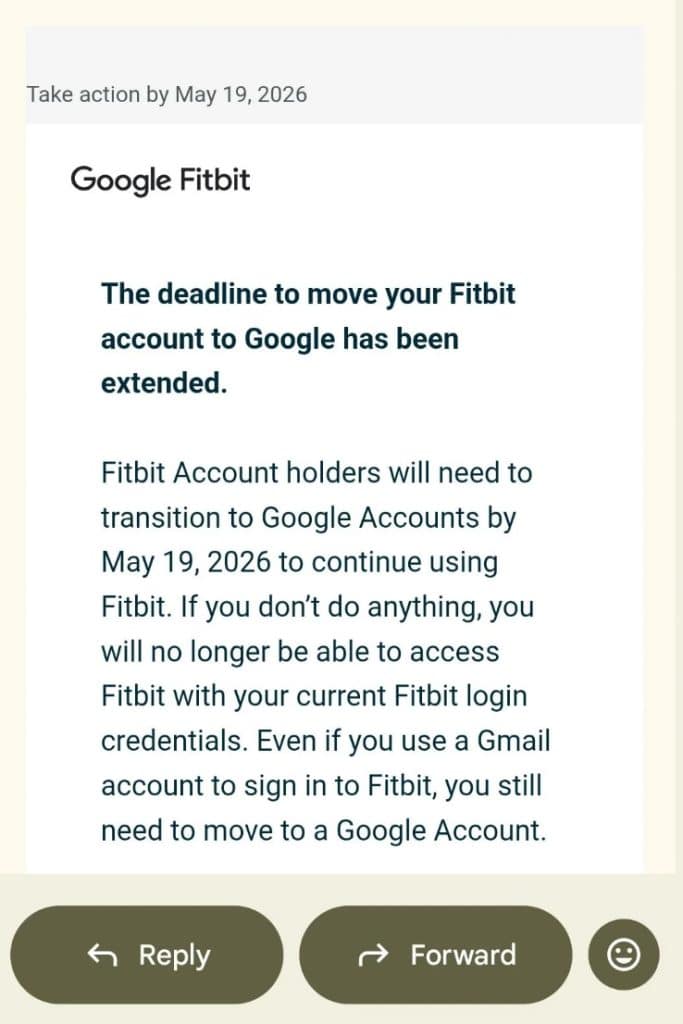Click the Reply button
The height and width of the screenshot is (1024, 683).
point(146,955)
